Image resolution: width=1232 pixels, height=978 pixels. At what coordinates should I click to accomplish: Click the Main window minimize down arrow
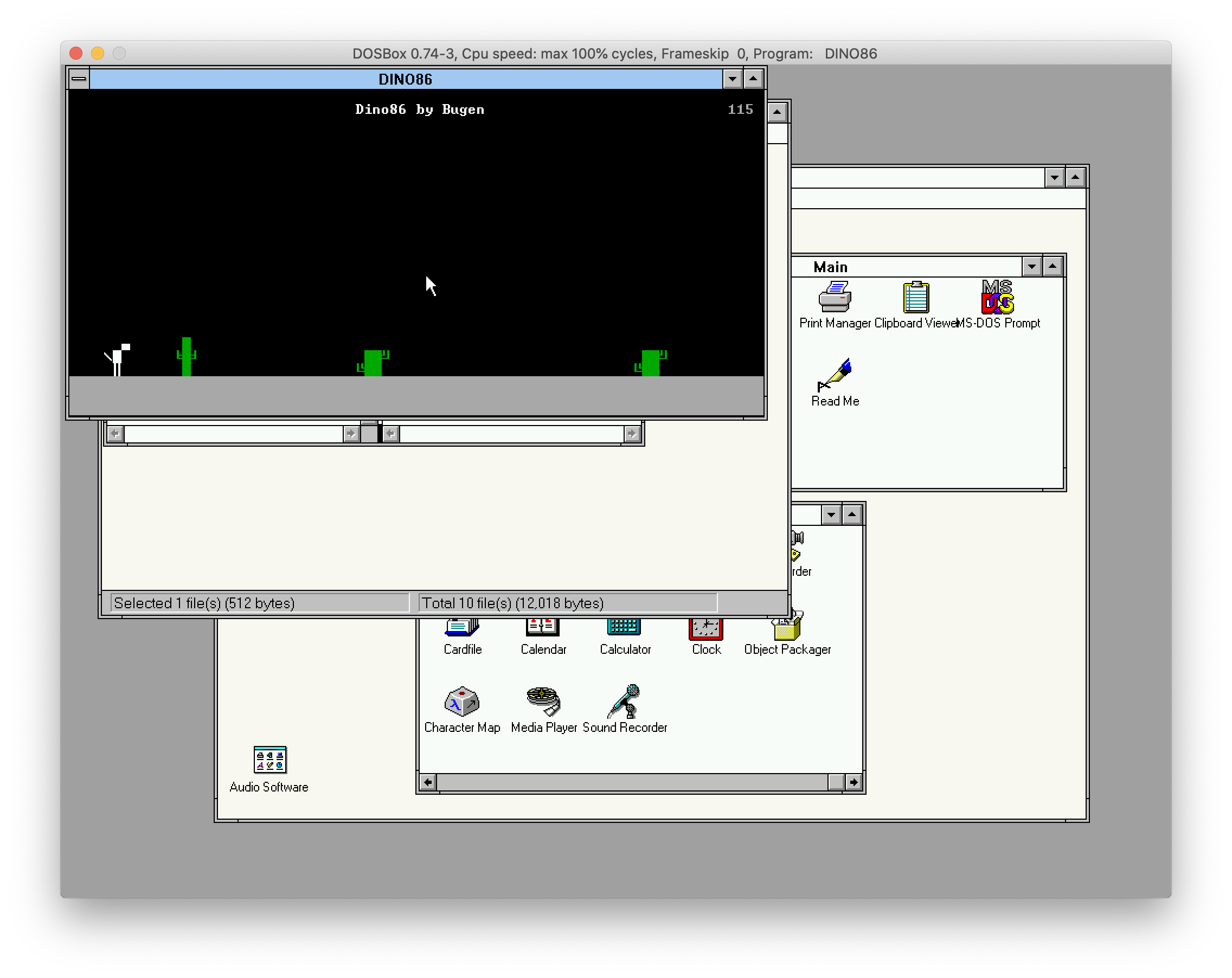[x=1031, y=266]
